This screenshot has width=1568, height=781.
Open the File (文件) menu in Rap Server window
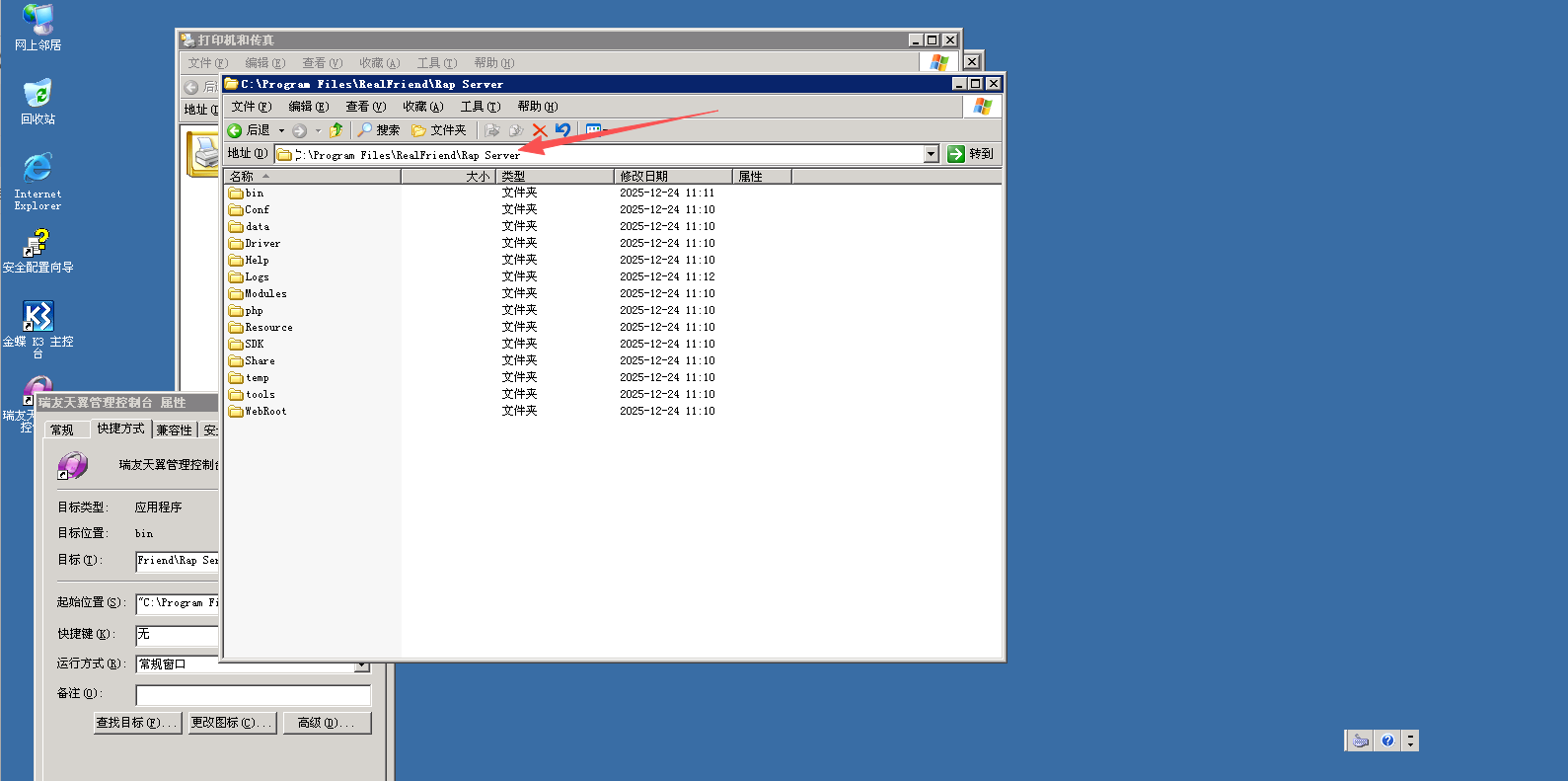251,107
